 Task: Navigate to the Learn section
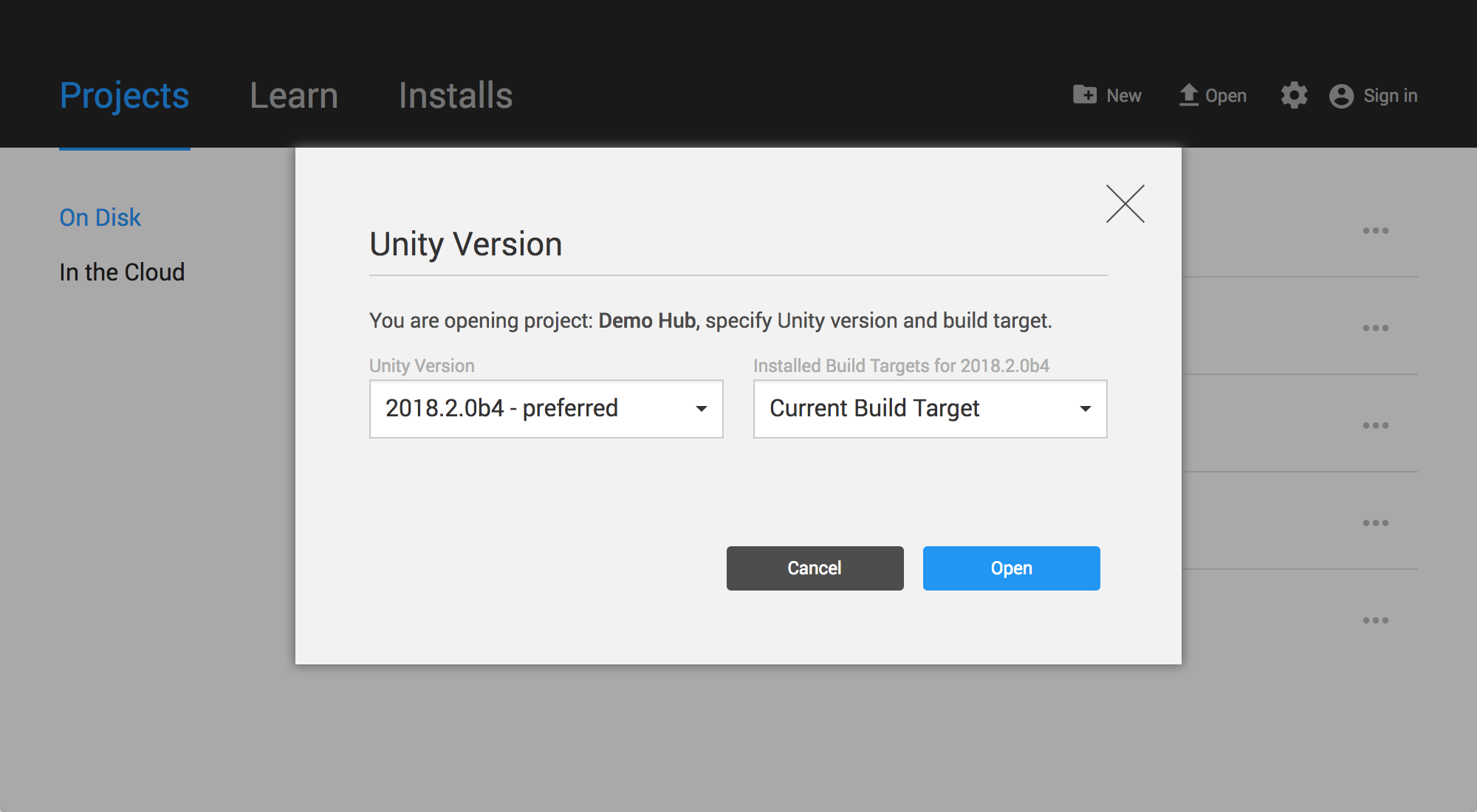(x=295, y=95)
